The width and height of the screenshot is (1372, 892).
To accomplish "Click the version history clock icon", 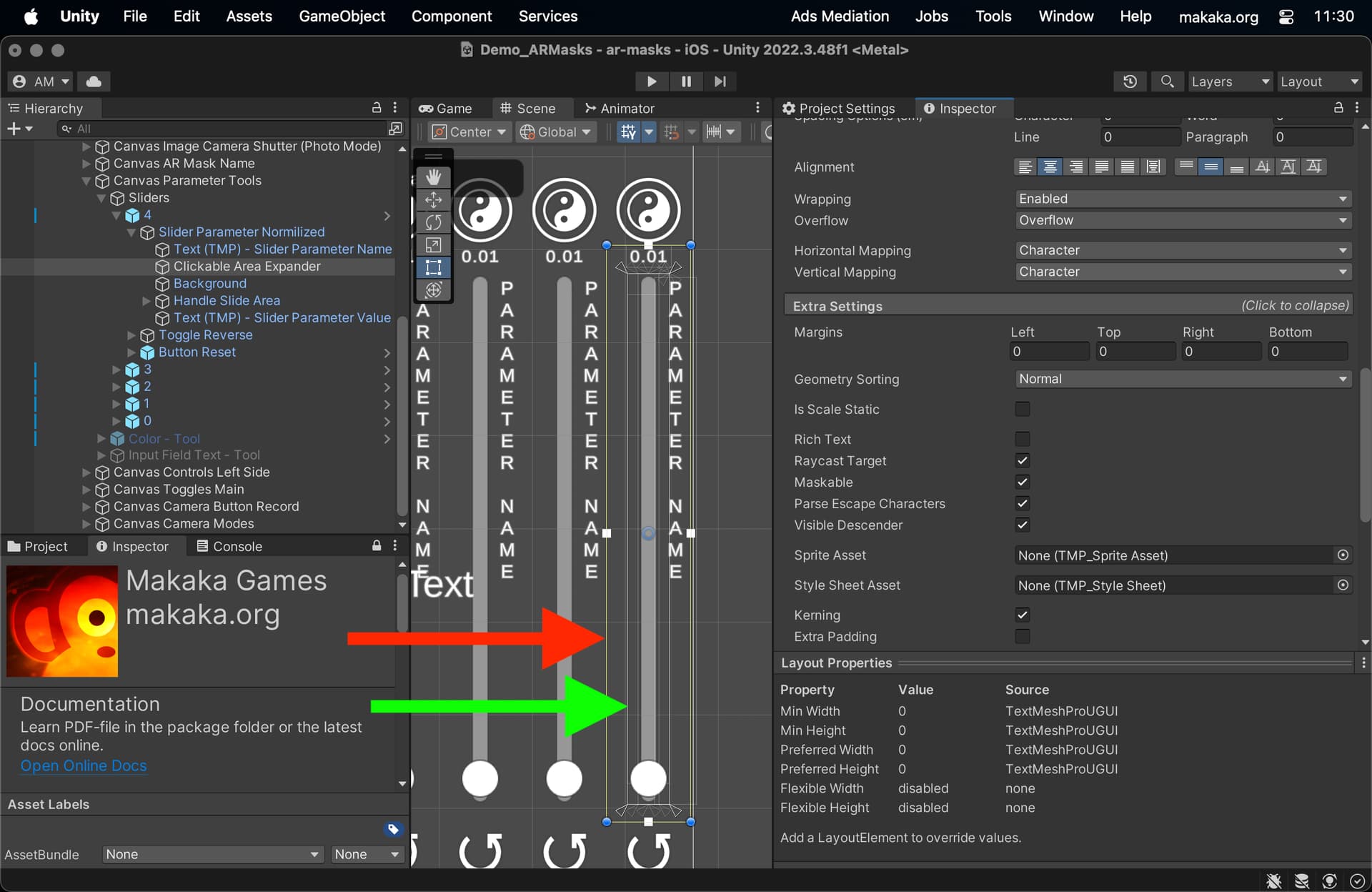I will 1130,81.
